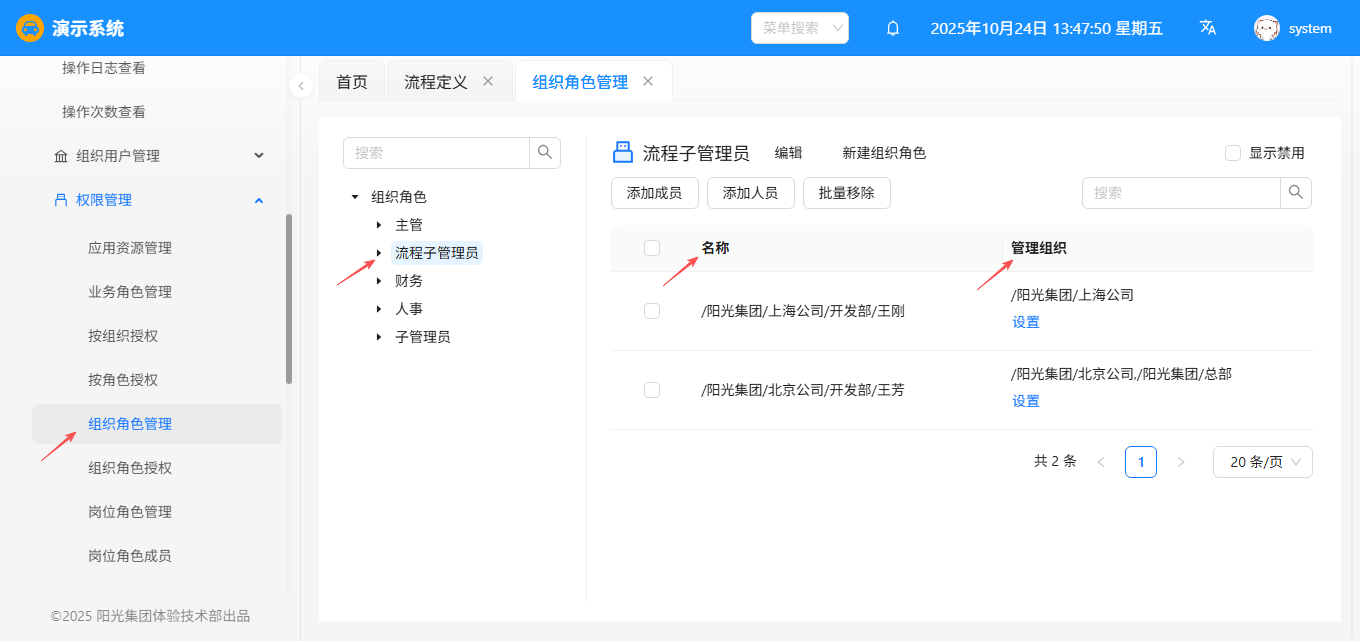This screenshot has width=1360, height=641.
Task: Open the 菜单搜索 dropdown
Action: (x=800, y=28)
